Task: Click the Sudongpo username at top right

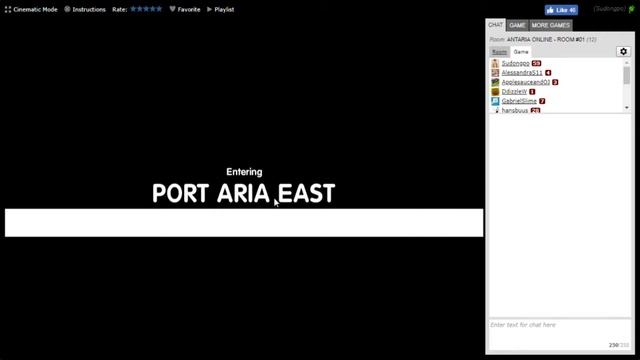Action: coord(610,9)
